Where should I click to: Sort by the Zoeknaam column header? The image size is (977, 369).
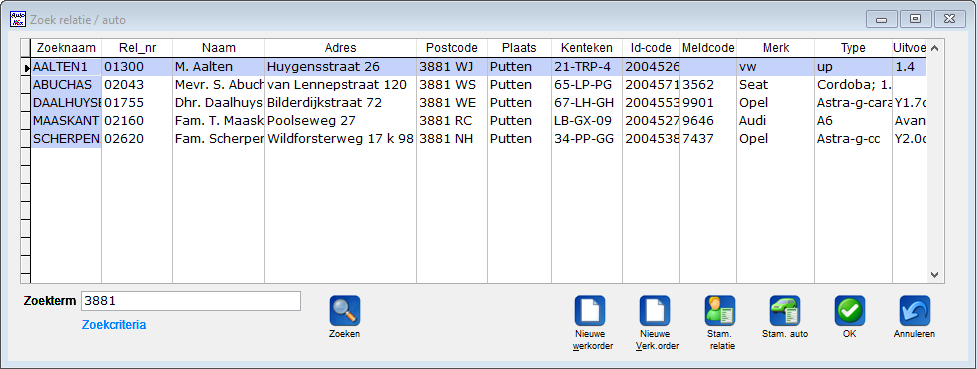[66, 48]
